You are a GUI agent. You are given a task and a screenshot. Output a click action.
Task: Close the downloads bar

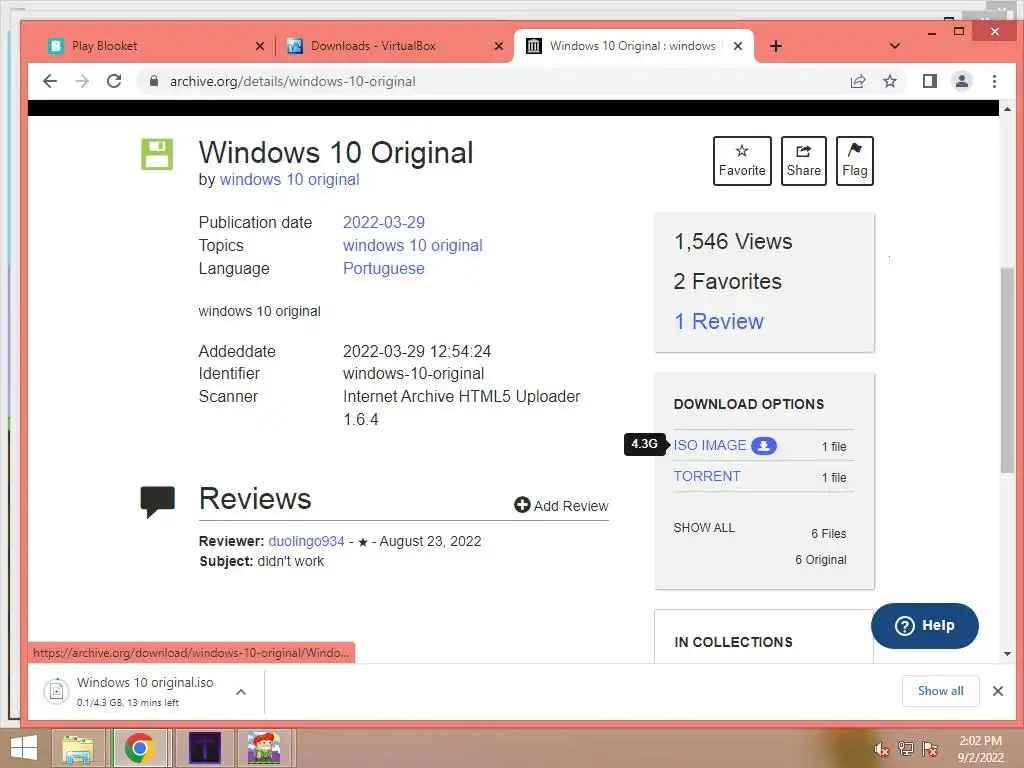coord(997,691)
